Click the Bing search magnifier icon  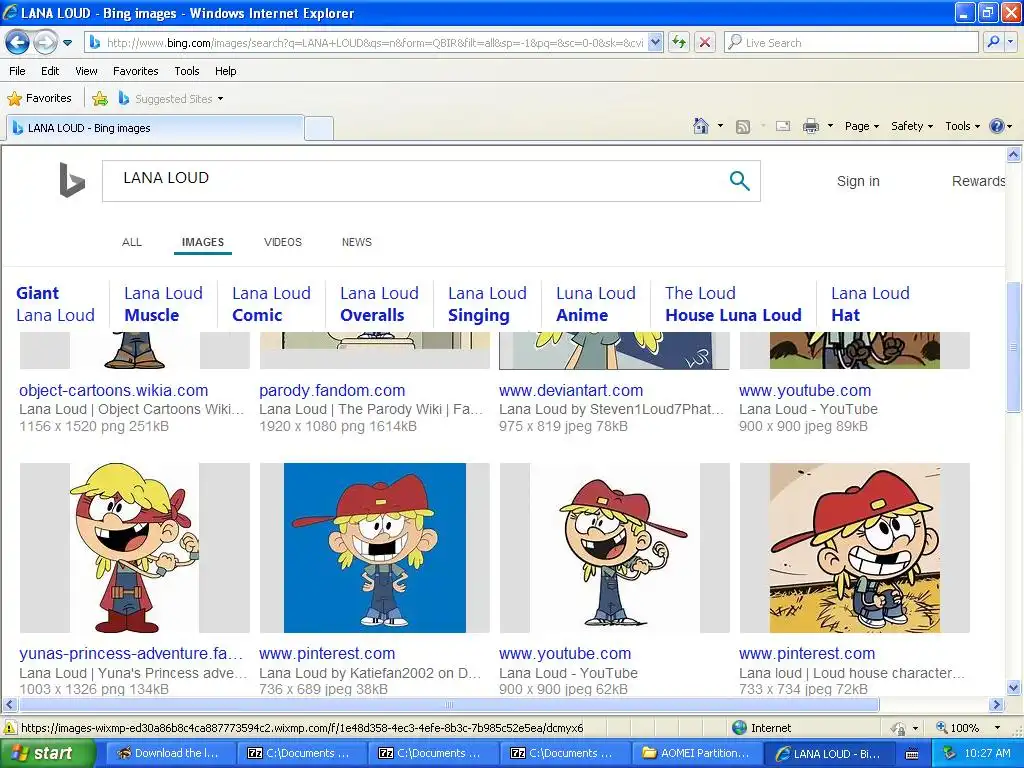(x=739, y=181)
